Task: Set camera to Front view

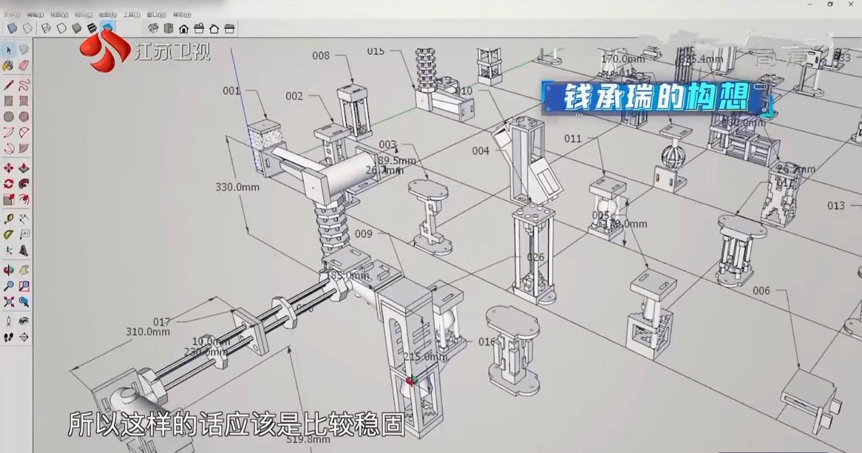Action: [184, 28]
